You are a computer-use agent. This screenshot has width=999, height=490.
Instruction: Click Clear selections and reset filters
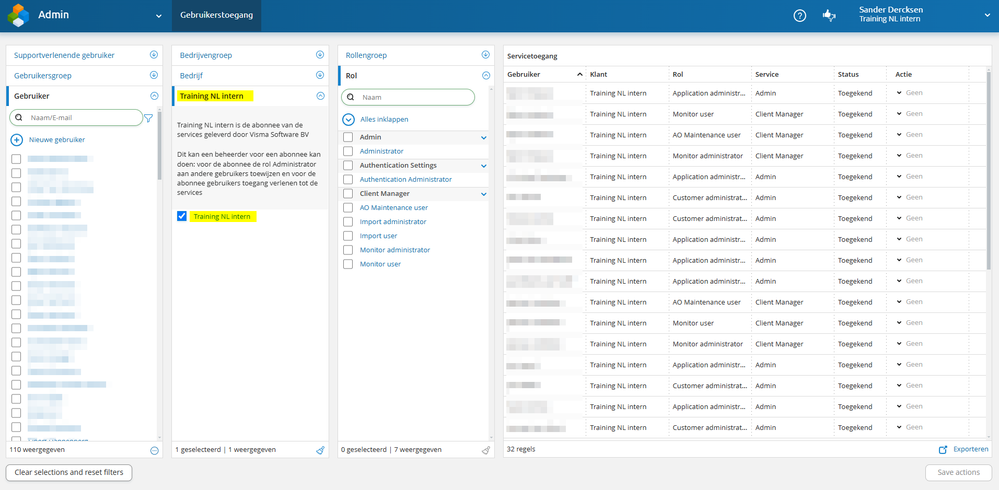pyautogui.click(x=69, y=473)
